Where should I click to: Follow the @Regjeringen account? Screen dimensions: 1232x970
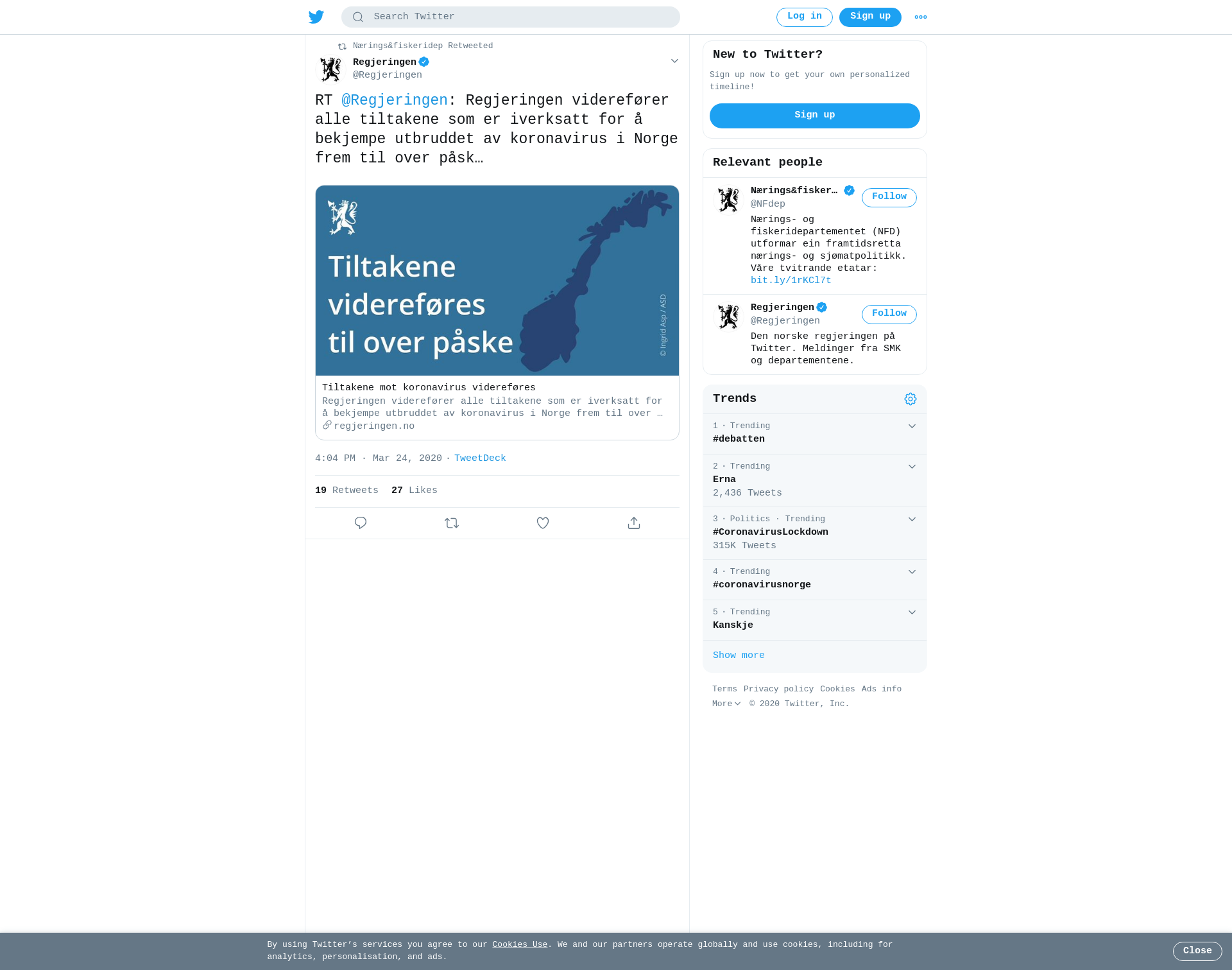(889, 315)
